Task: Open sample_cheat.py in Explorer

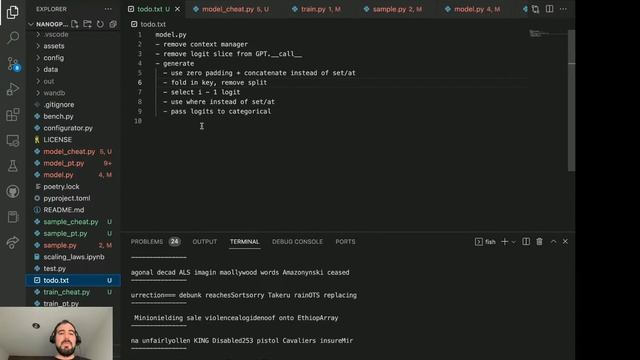Action: click(x=73, y=222)
